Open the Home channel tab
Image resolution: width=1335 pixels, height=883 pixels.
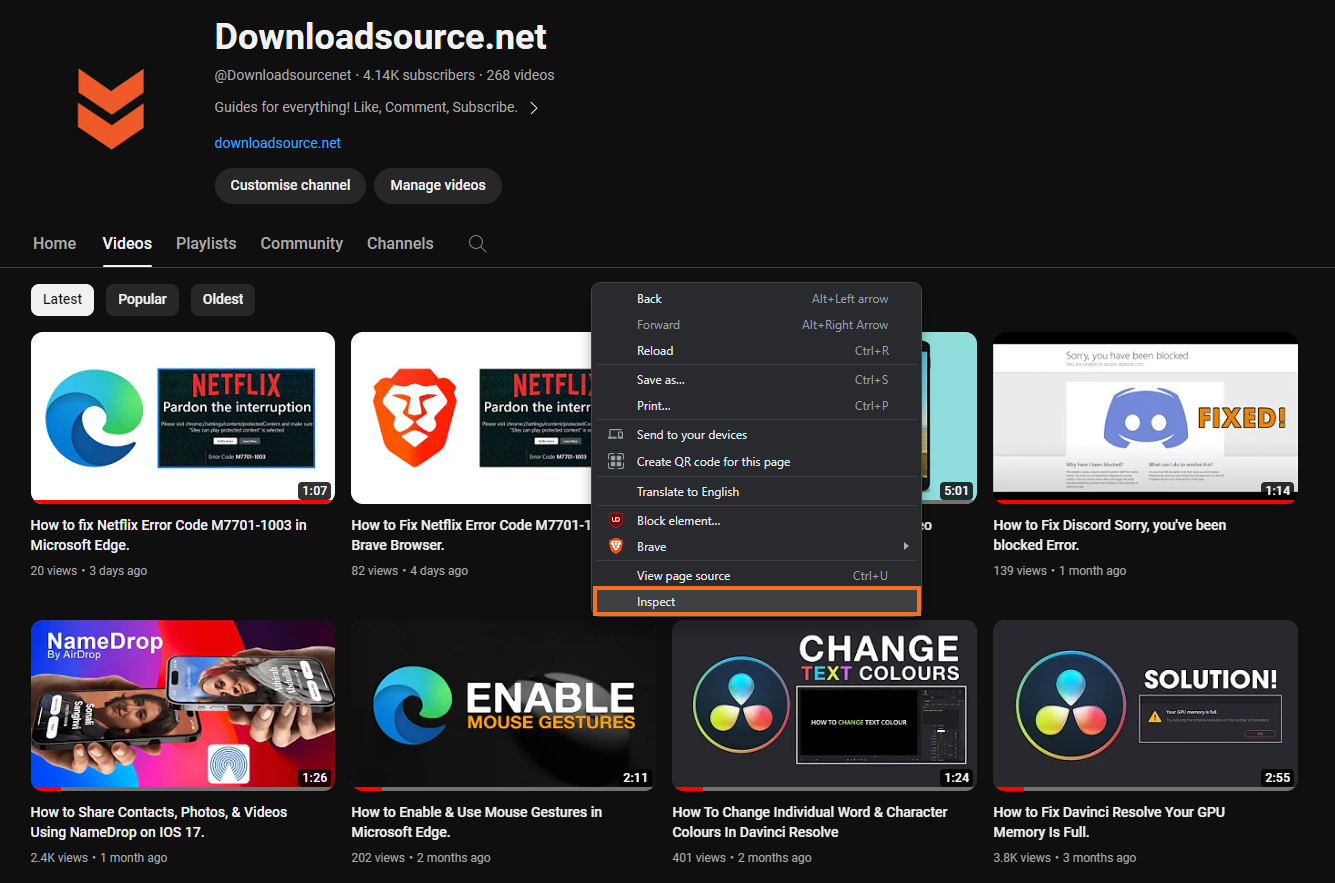click(x=54, y=243)
